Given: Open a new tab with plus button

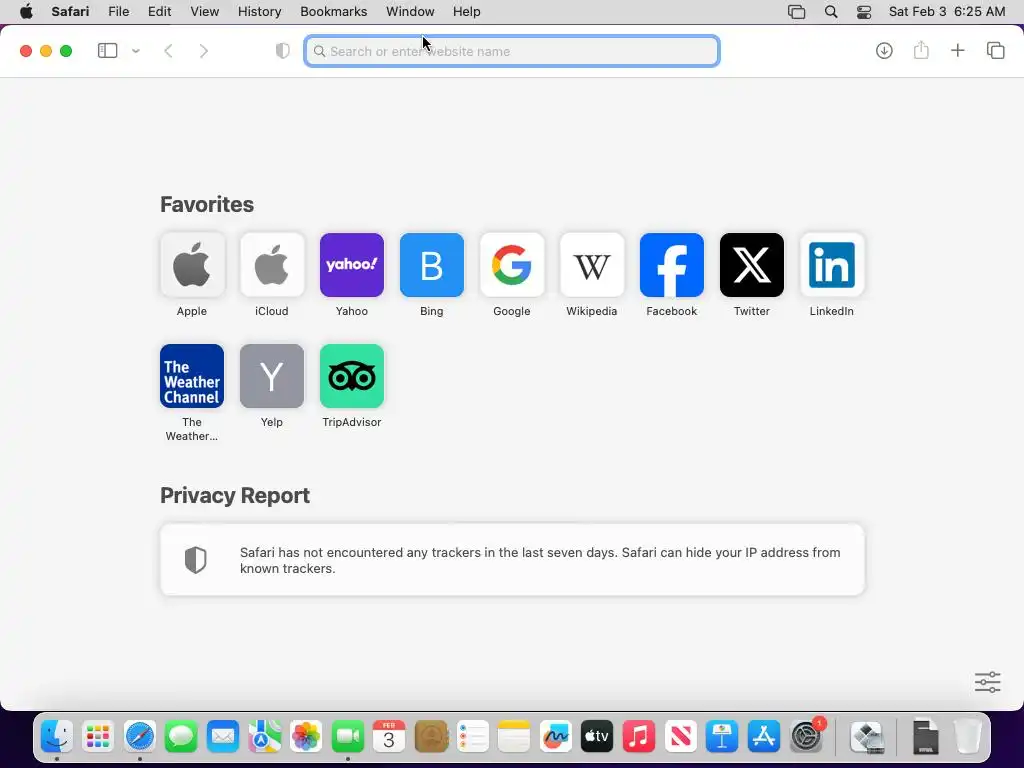Looking at the screenshot, I should (957, 50).
